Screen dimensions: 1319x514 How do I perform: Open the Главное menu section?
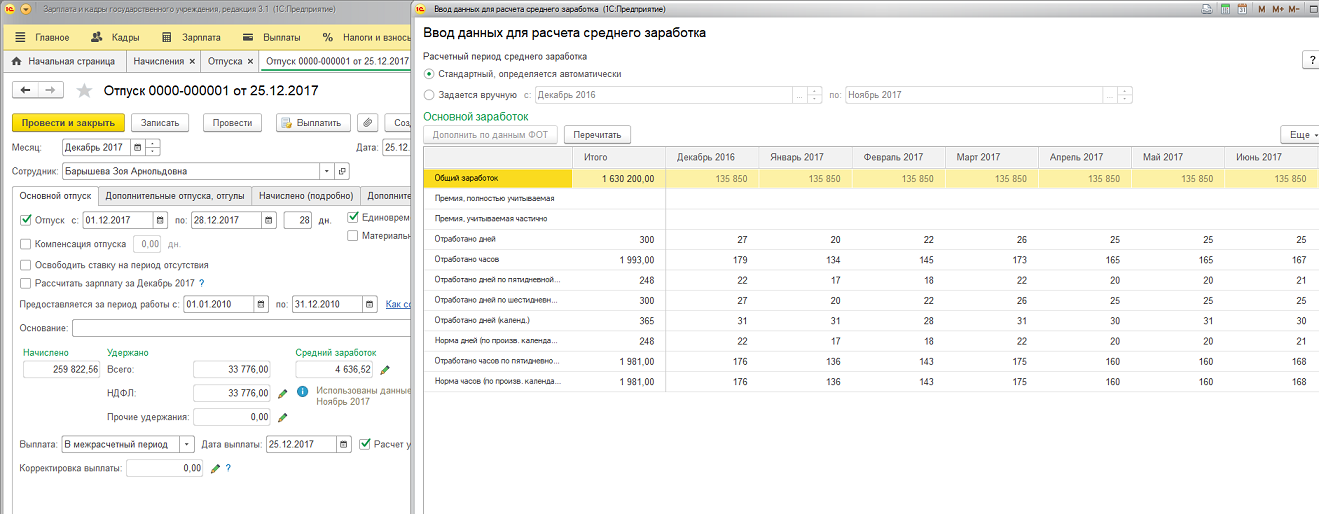pyautogui.click(x=42, y=37)
